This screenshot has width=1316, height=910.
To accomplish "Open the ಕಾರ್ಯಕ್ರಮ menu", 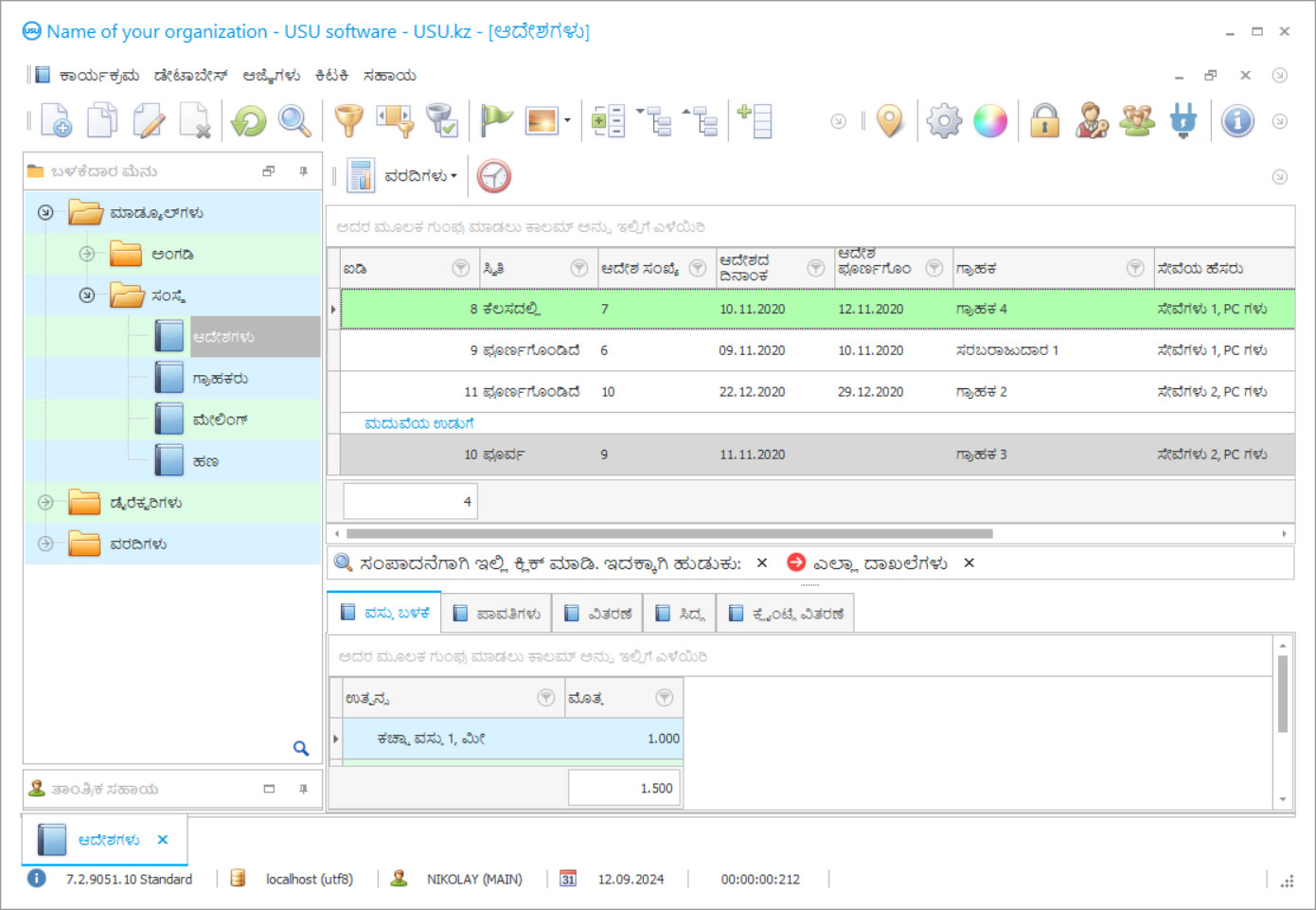I will pyautogui.click(x=98, y=76).
